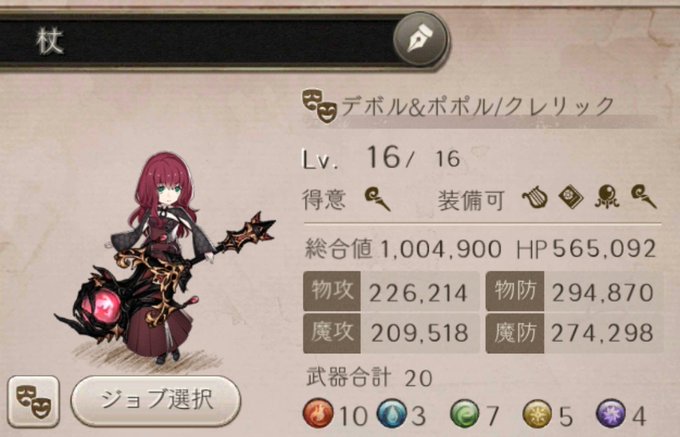The image size is (680, 437).
Task: Click the masks button beside ジョブ選択
Action: click(x=33, y=401)
